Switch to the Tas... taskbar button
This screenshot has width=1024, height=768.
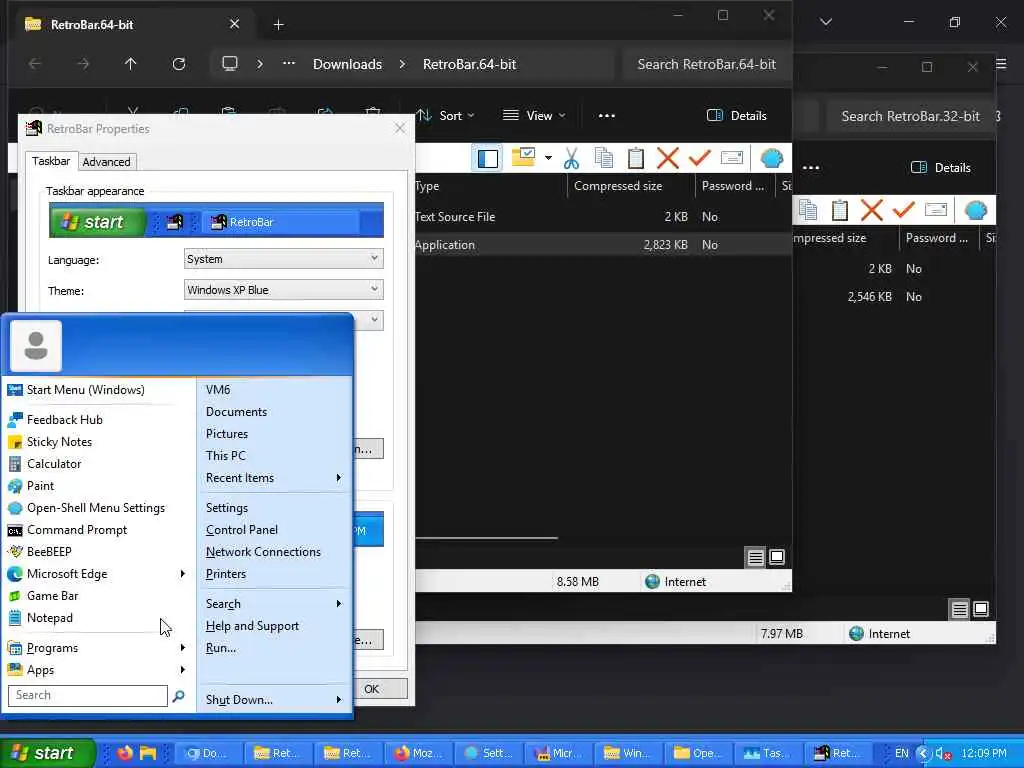[769, 753]
